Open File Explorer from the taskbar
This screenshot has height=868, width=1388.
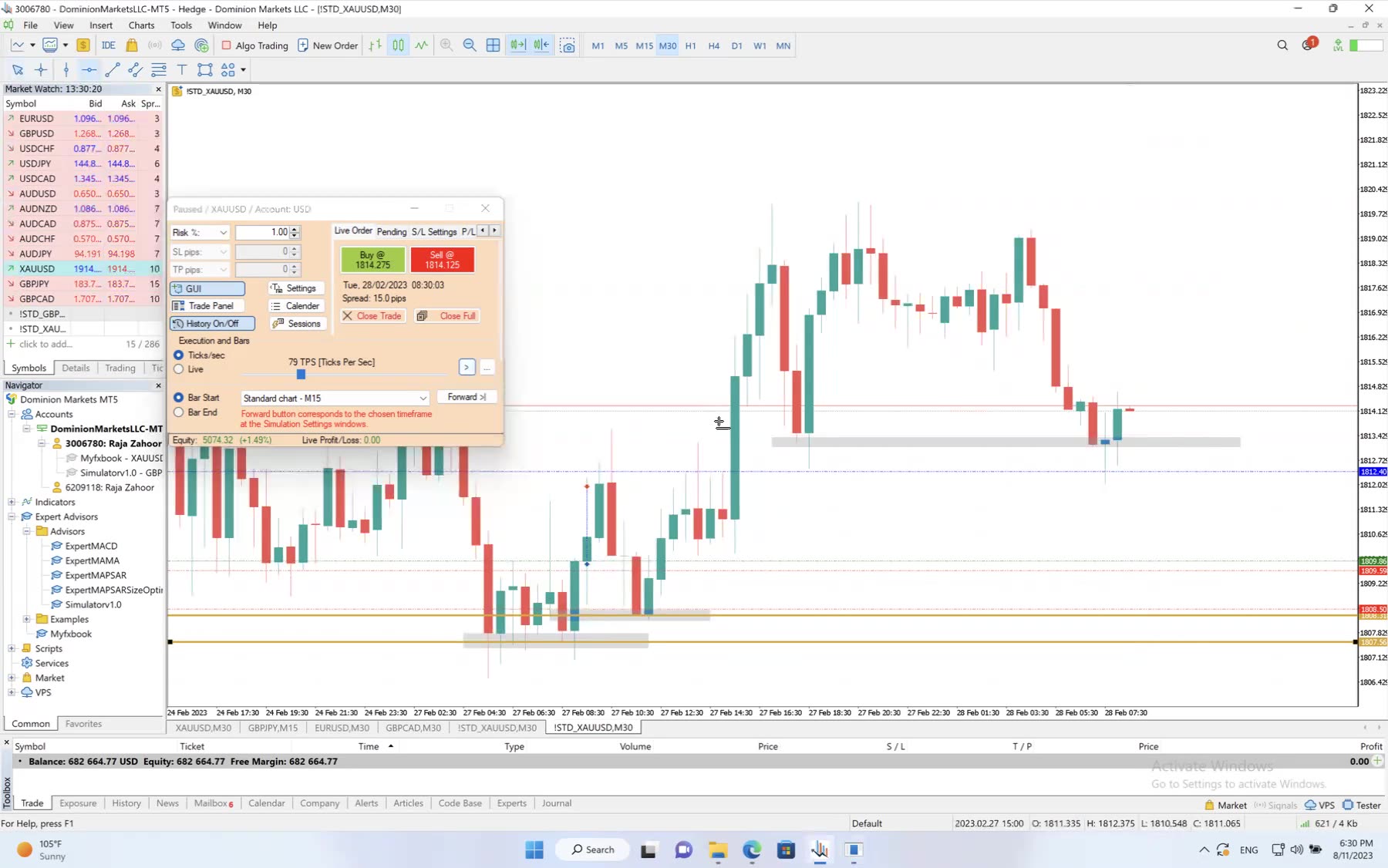[x=719, y=850]
